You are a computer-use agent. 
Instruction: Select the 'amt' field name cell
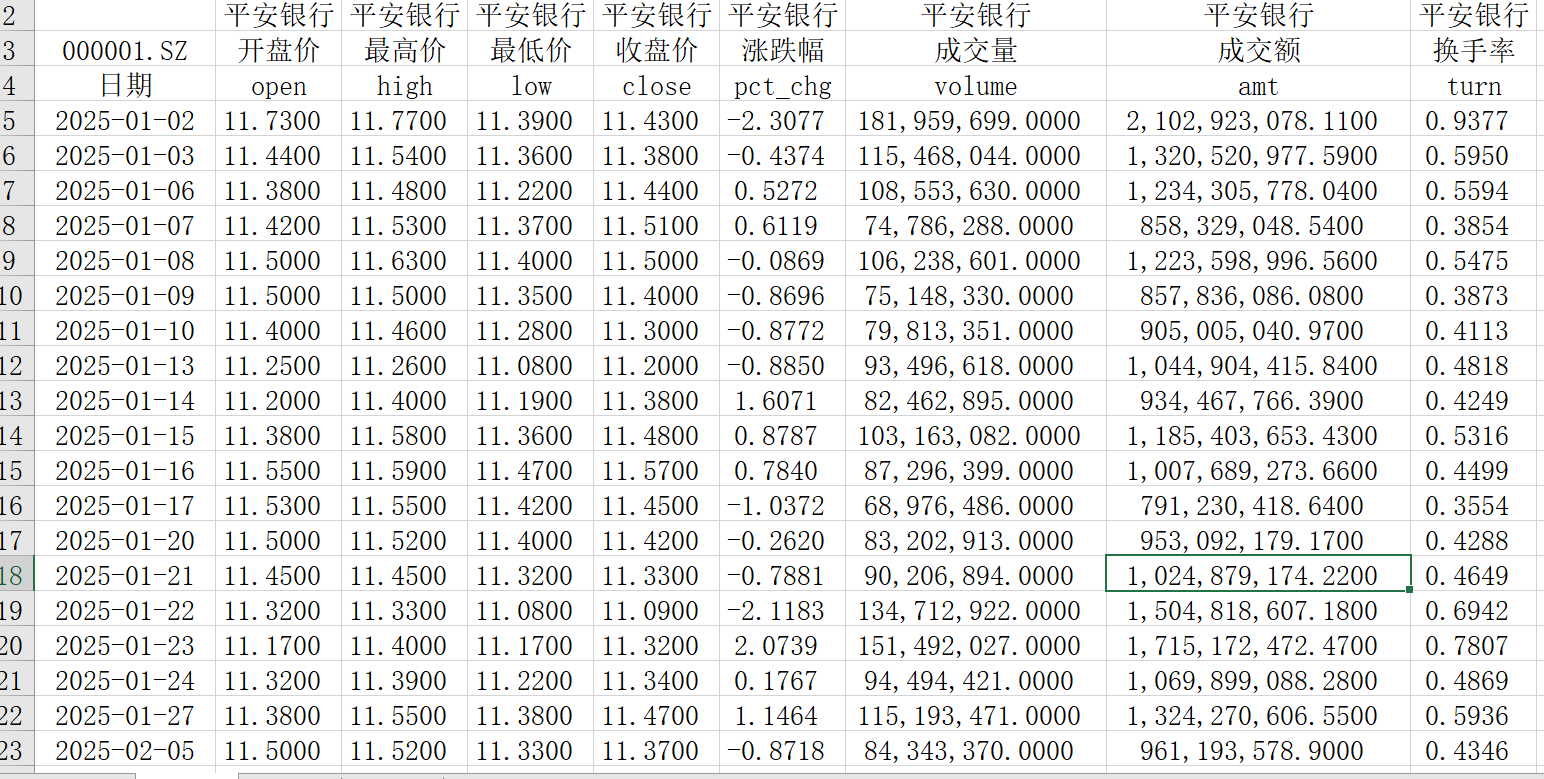pos(1258,85)
